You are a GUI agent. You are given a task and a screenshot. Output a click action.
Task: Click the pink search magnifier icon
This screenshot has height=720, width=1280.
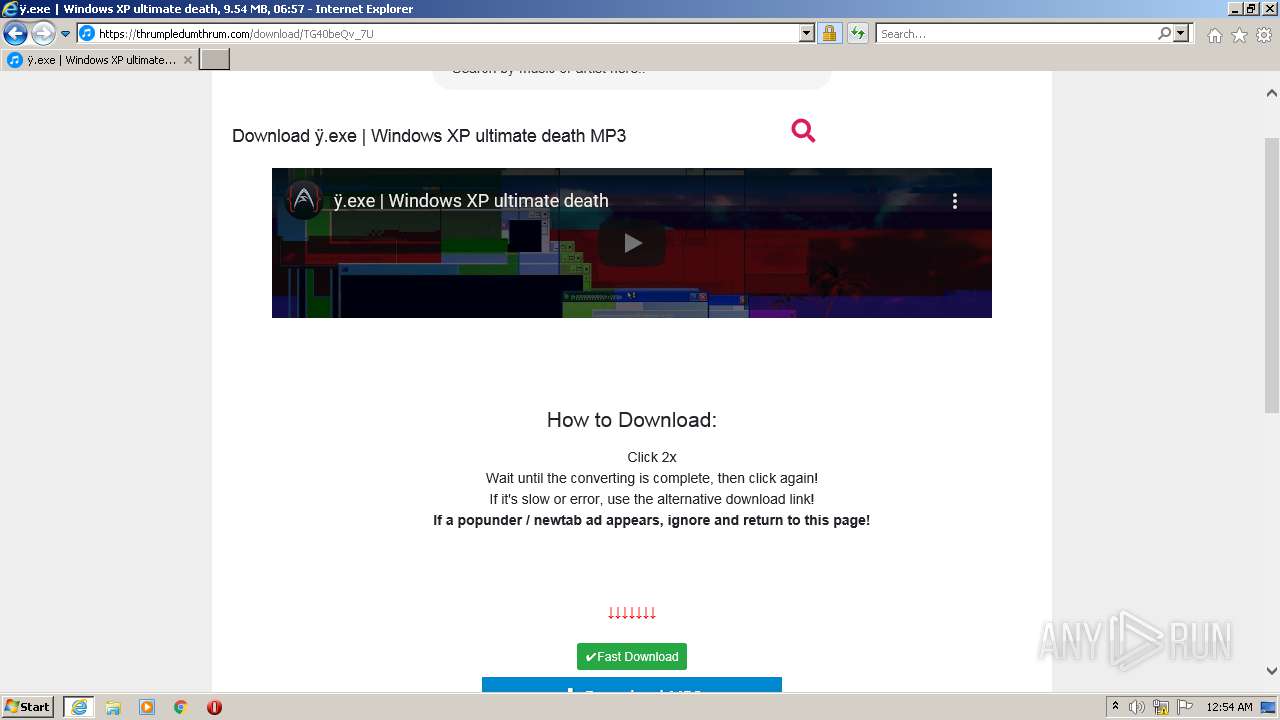point(803,130)
